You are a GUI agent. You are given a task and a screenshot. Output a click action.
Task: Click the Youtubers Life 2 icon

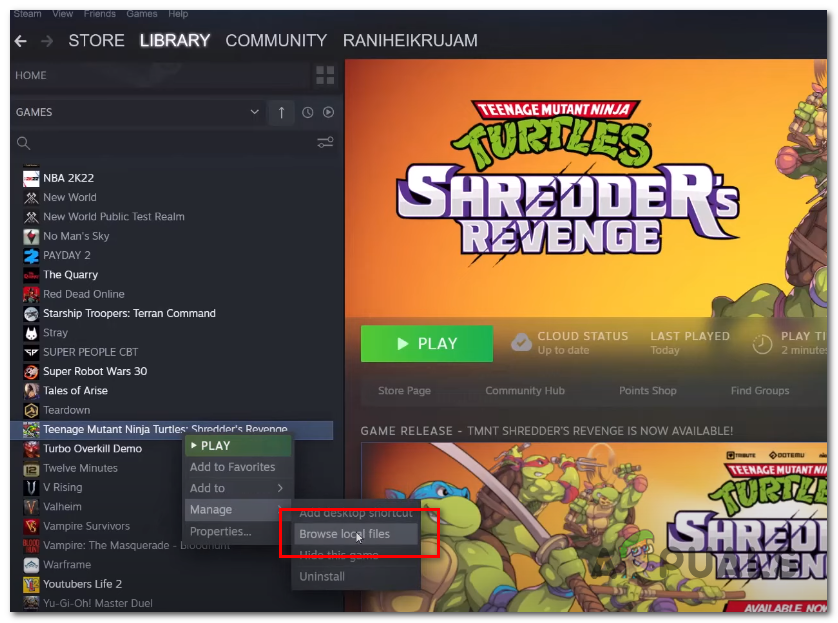(x=31, y=584)
